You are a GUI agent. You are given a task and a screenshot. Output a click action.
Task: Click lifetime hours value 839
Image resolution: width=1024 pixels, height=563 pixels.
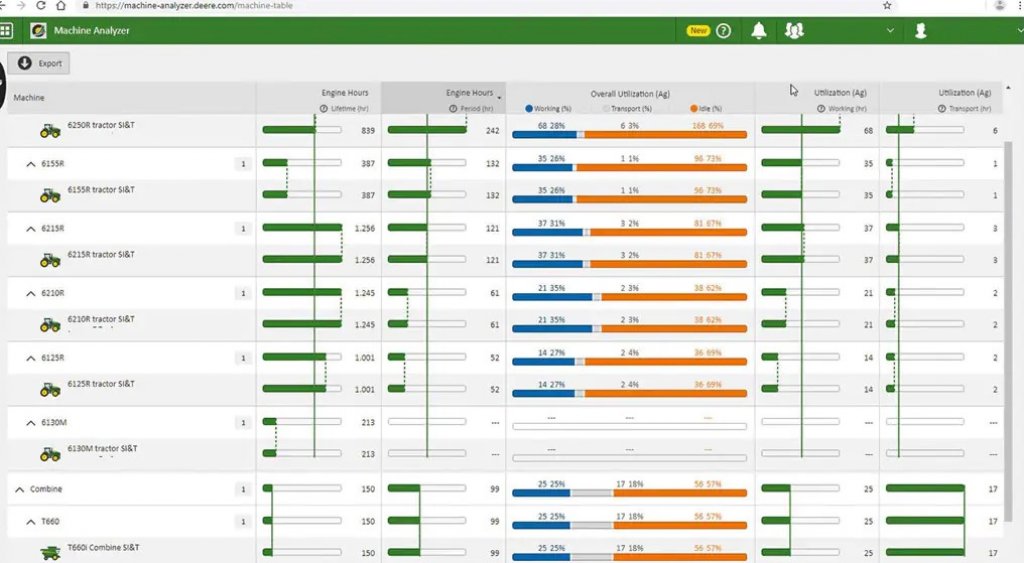368,131
